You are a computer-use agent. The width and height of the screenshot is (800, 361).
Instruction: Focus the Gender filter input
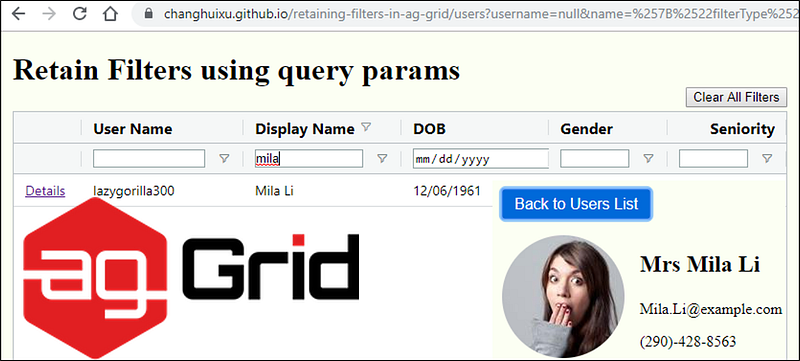[x=594, y=159]
